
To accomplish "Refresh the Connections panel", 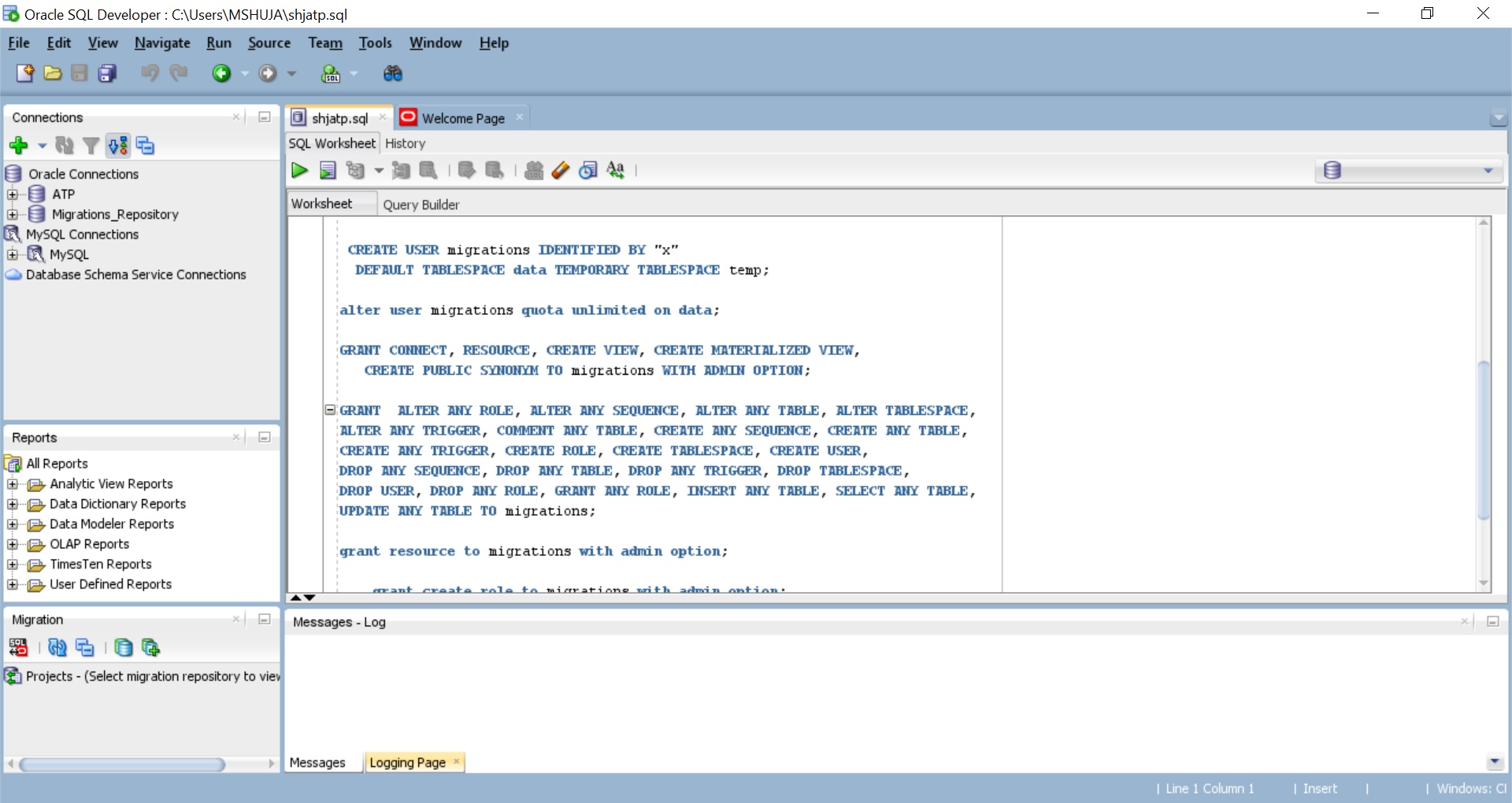I will pyautogui.click(x=64, y=146).
